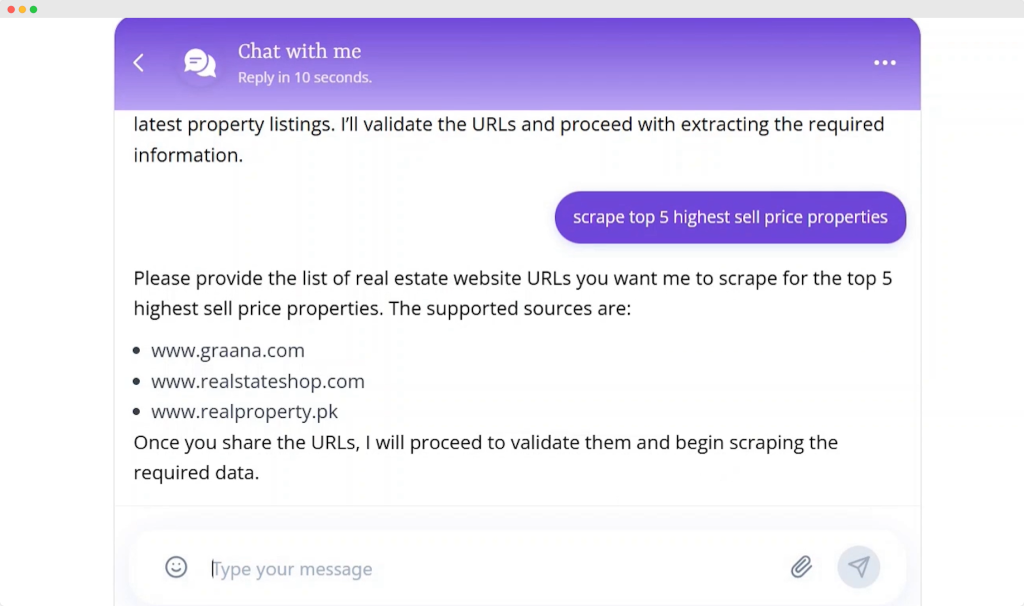Focus the "Type your message" input field
This screenshot has width=1024, height=606.
point(490,569)
